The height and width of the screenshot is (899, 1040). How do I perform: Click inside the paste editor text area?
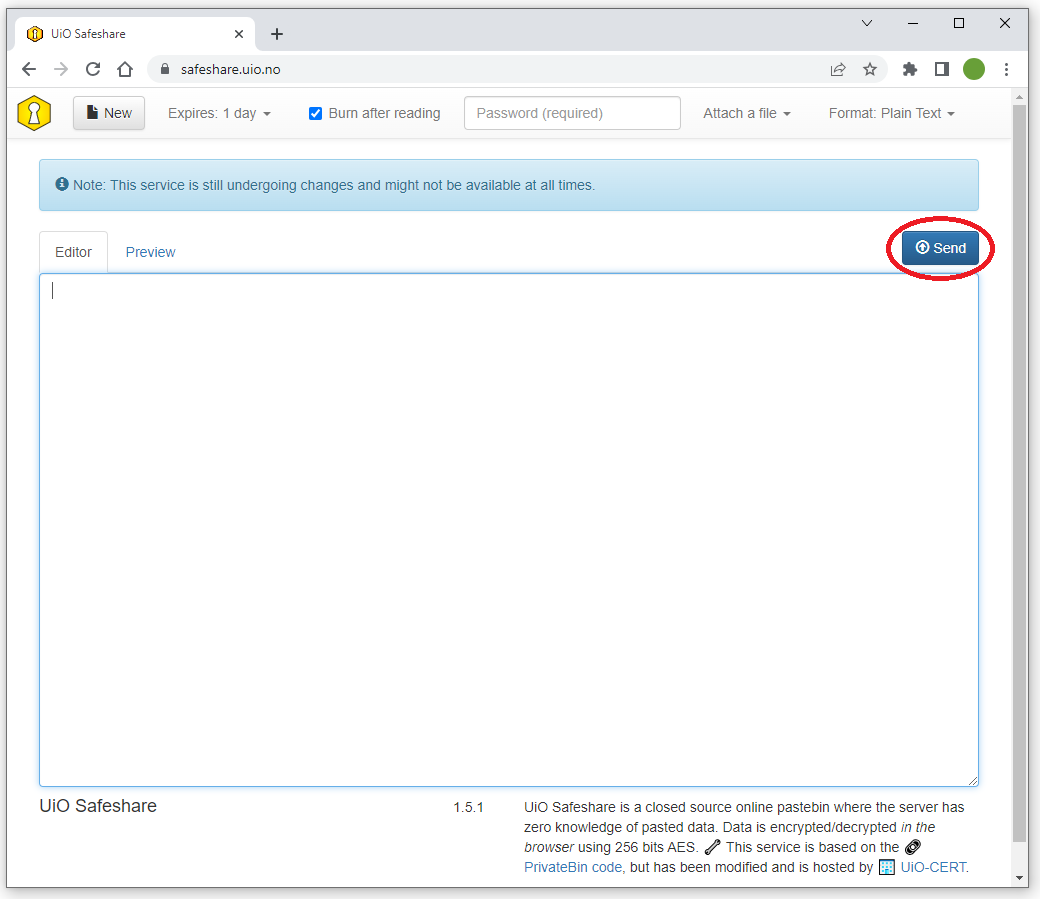tap(509, 529)
